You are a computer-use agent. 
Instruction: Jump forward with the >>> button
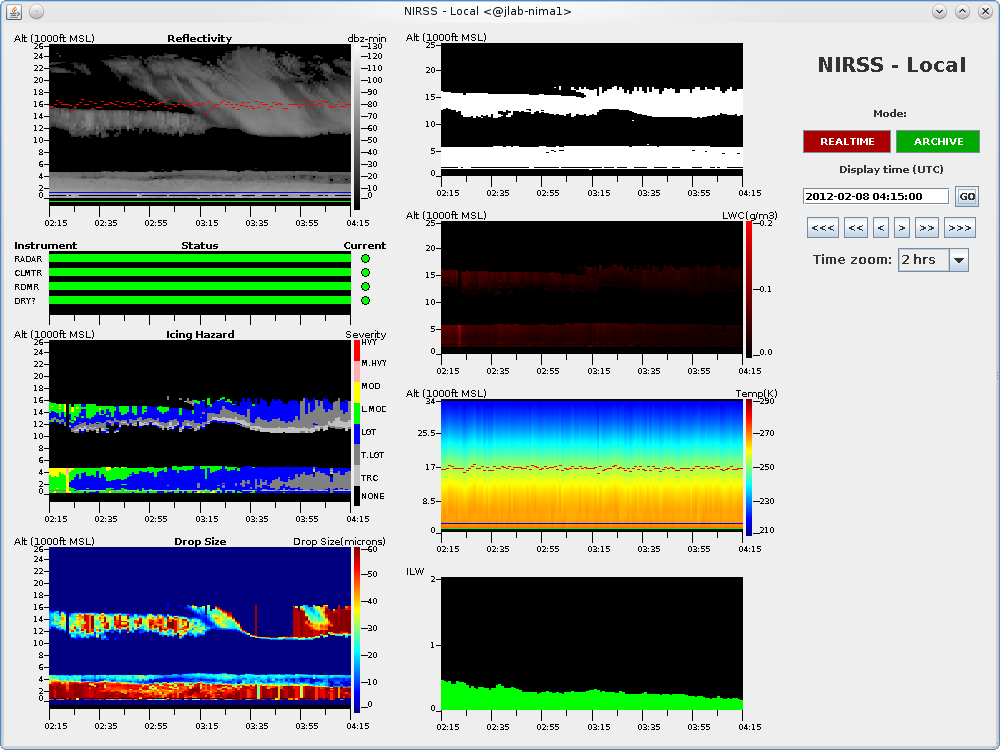click(959, 228)
